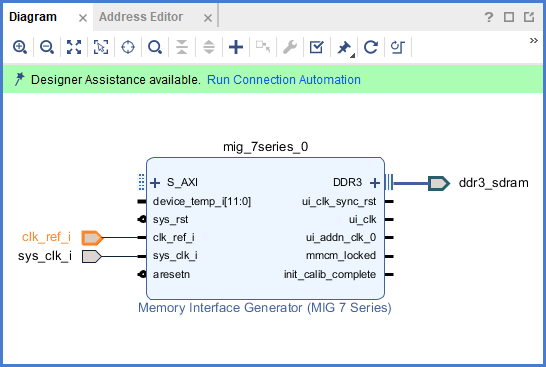
Task: Open the Search magnifier in diagram toolbar
Action: 155,47
